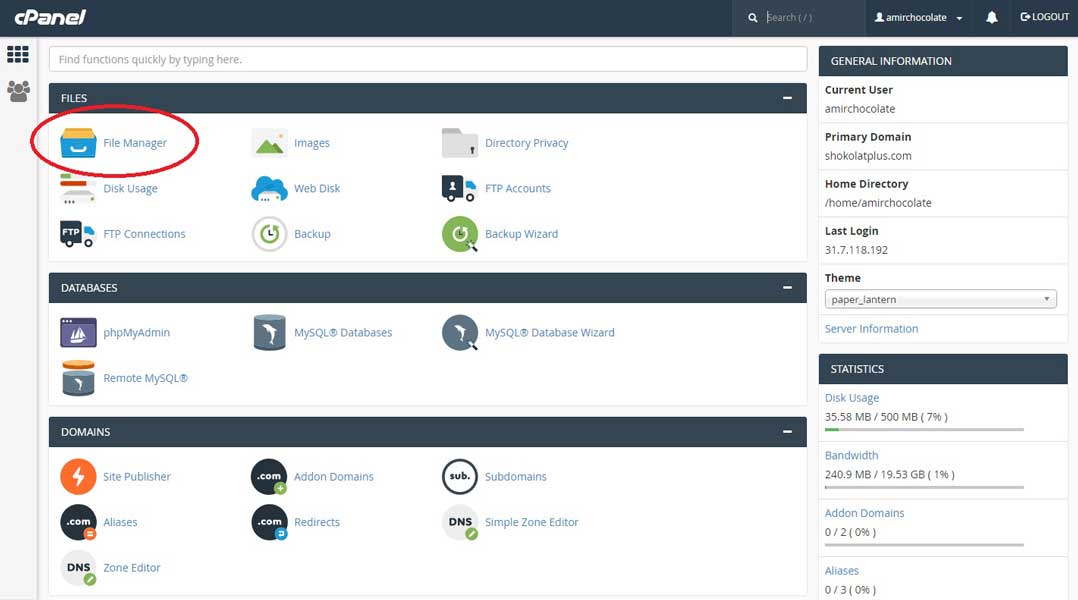This screenshot has width=1078, height=600.
Task: Open the Aliases statistics link
Action: point(842,570)
